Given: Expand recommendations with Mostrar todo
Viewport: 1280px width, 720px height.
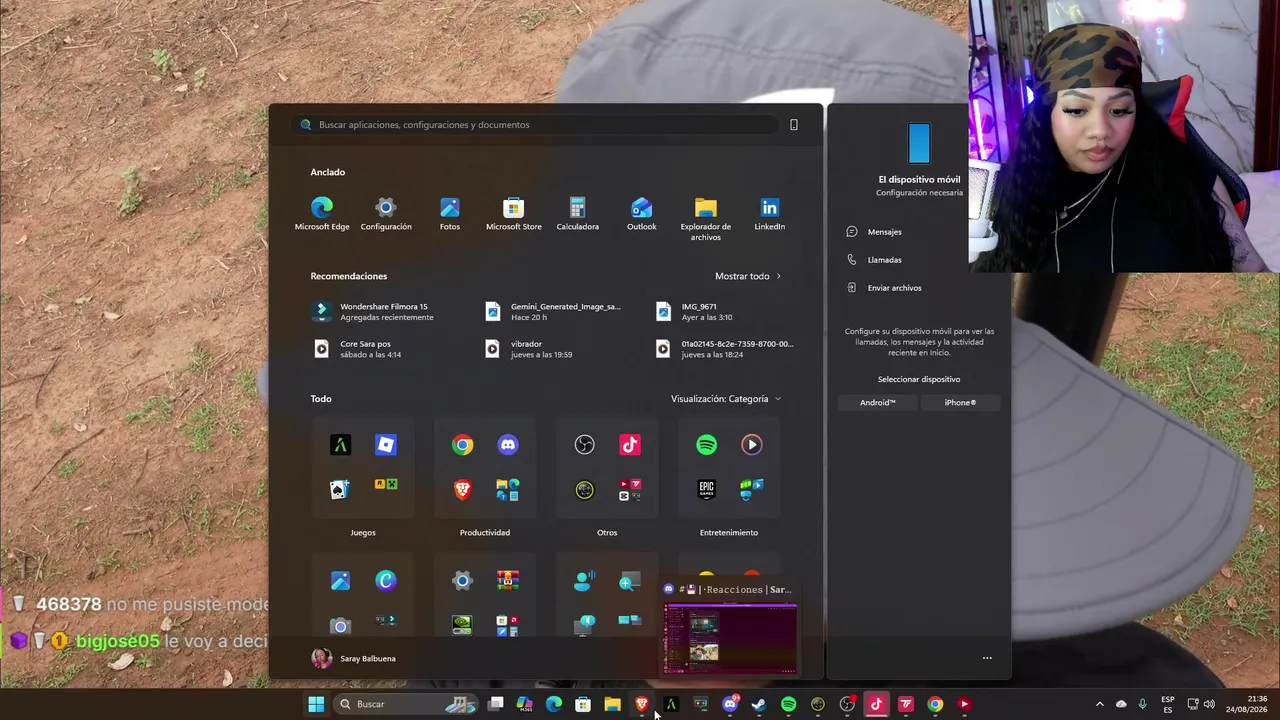Looking at the screenshot, I should point(748,276).
